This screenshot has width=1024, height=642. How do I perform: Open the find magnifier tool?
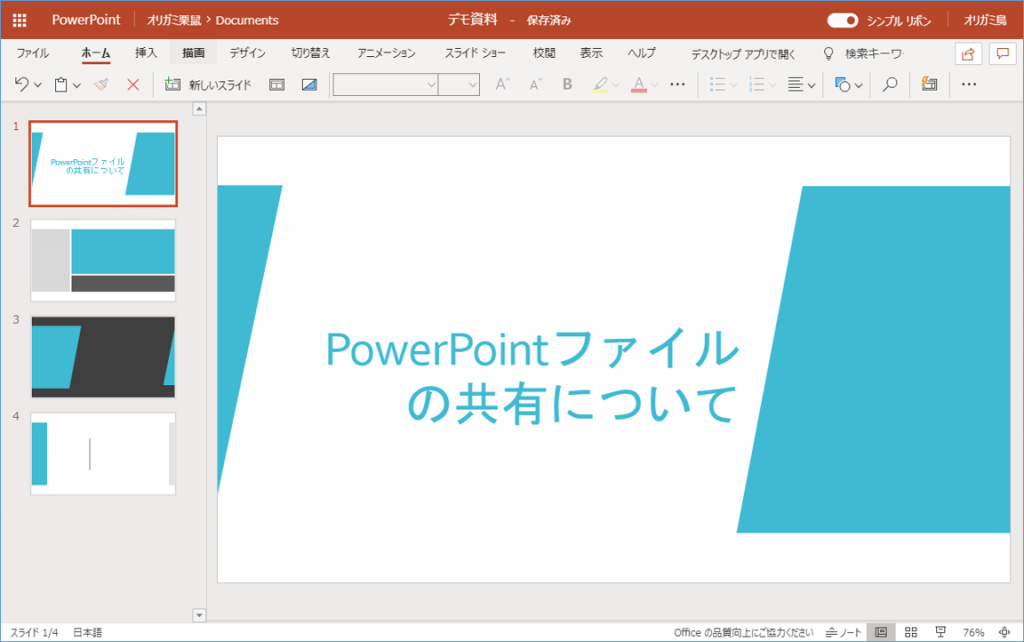tap(889, 84)
